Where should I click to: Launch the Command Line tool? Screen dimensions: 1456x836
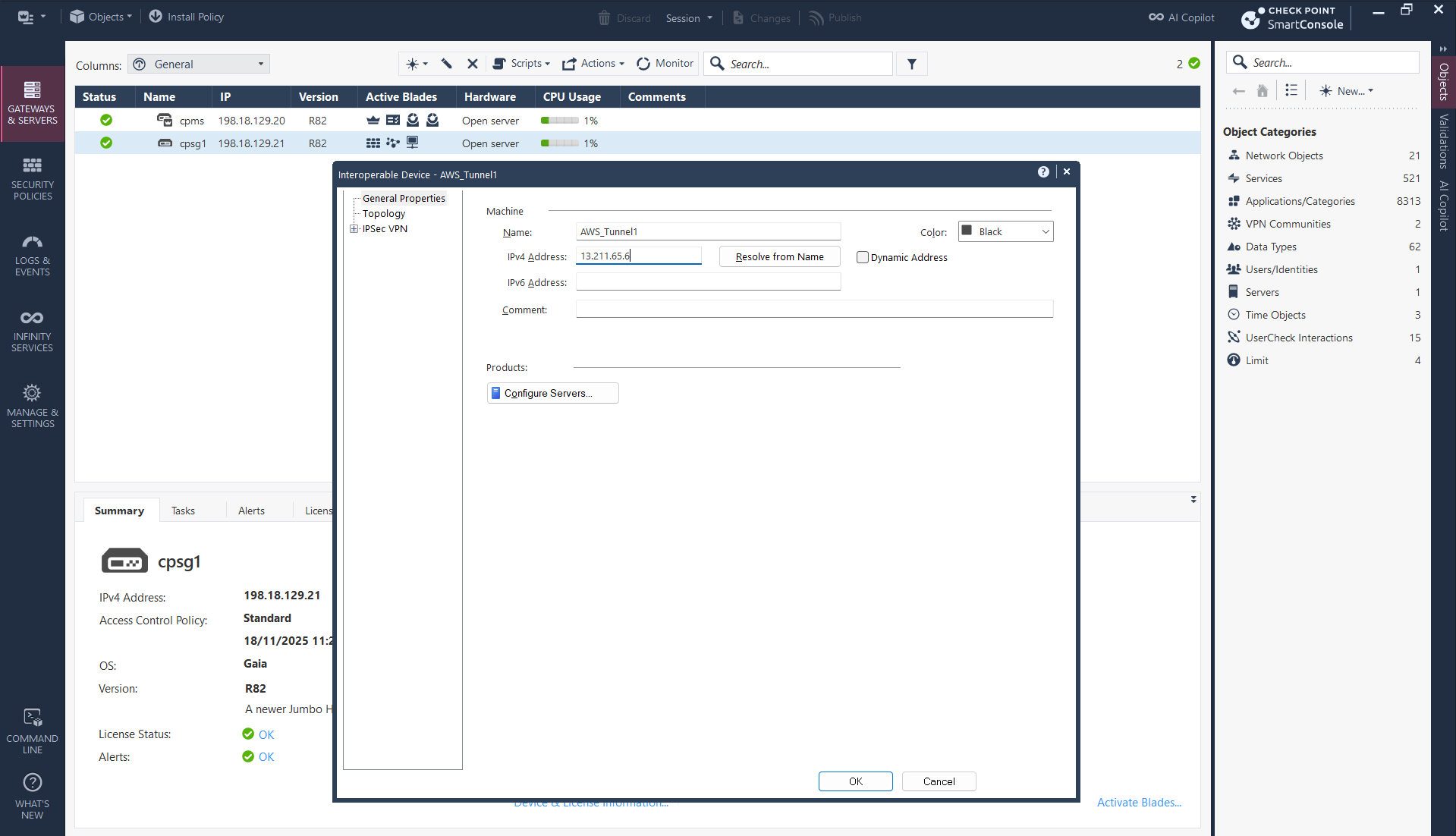click(32, 731)
